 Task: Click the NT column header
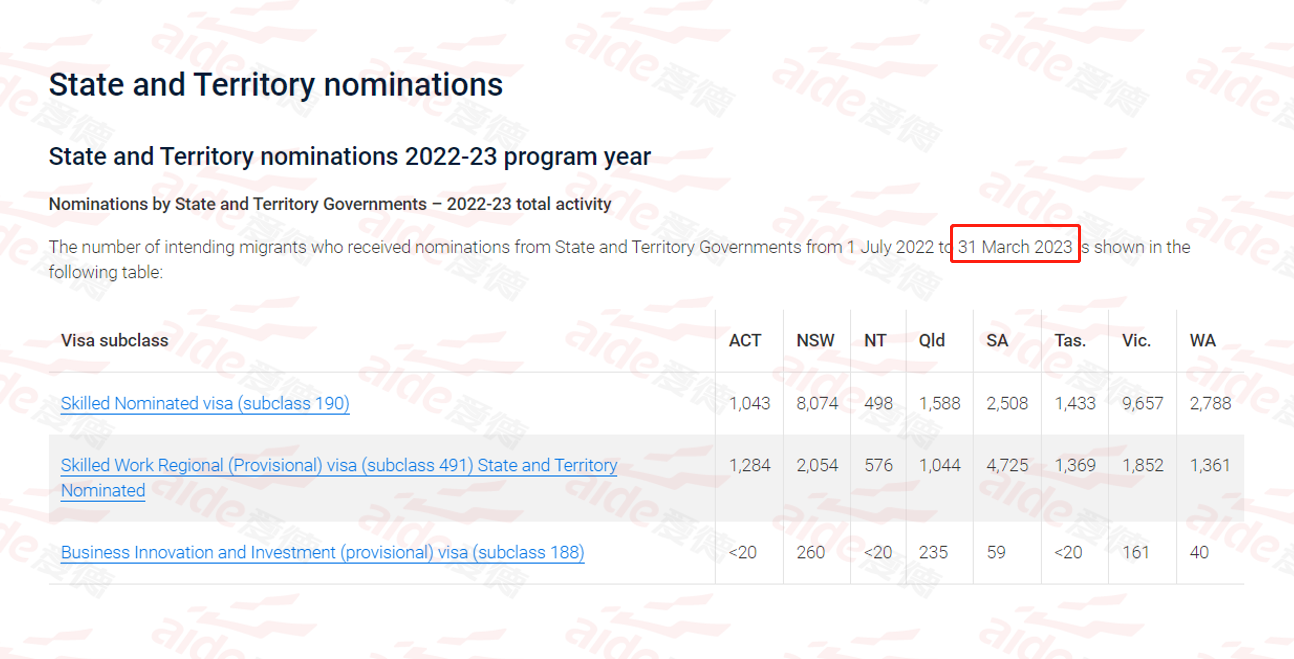875,340
